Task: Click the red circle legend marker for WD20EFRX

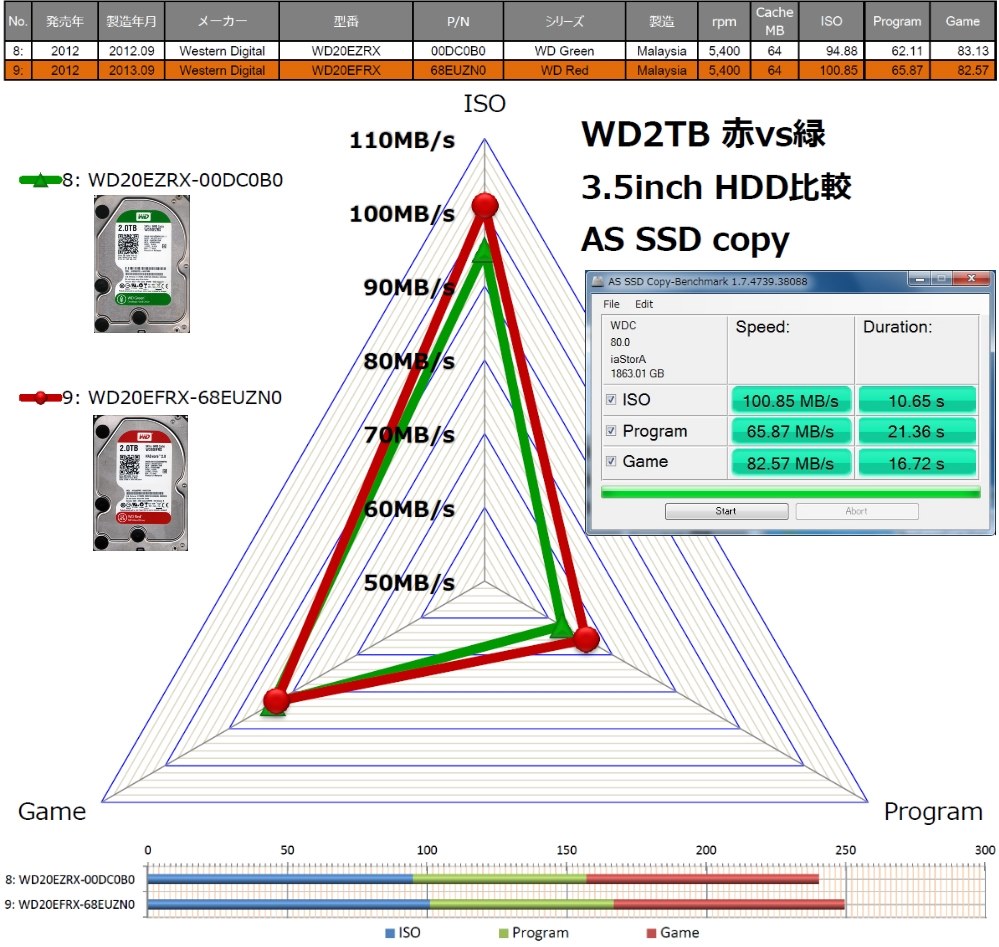Action: coord(40,398)
